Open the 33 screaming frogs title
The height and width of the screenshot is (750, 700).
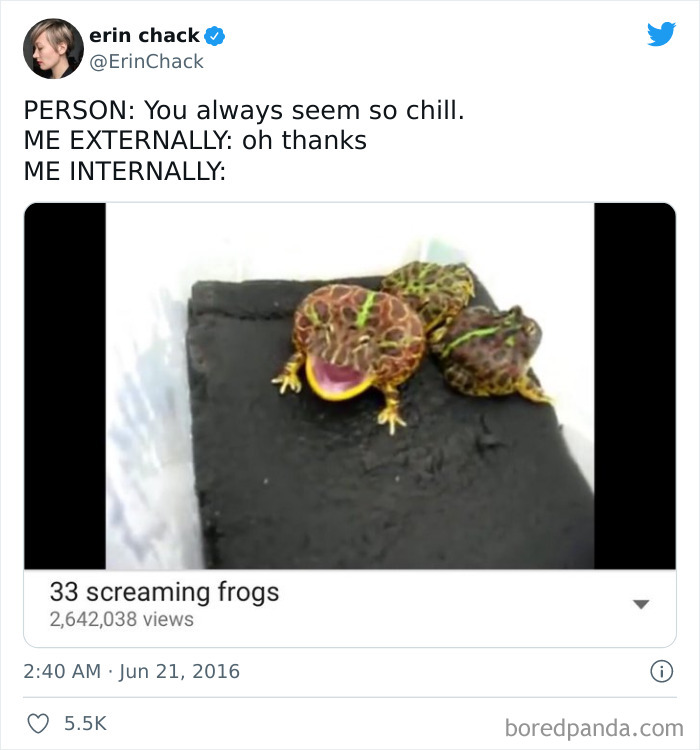tap(164, 592)
